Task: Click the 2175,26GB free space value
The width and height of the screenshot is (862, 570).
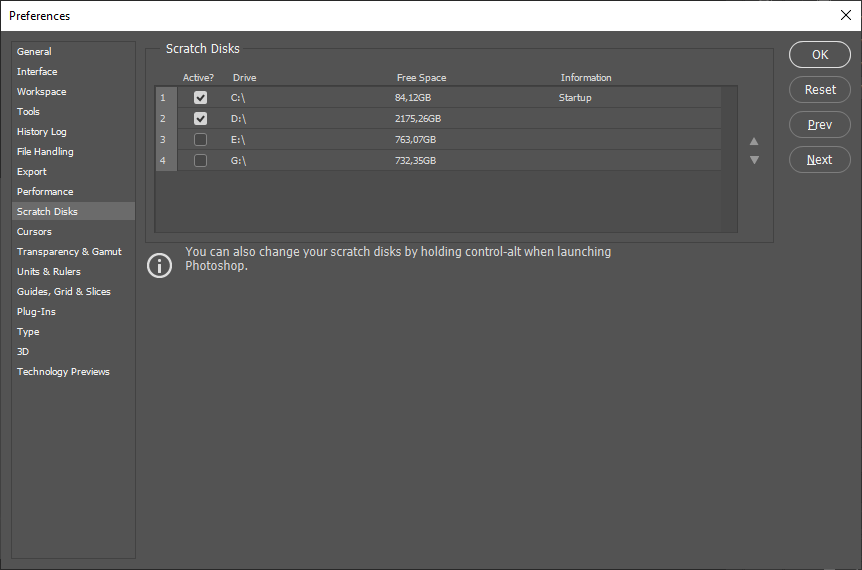Action: (418, 119)
